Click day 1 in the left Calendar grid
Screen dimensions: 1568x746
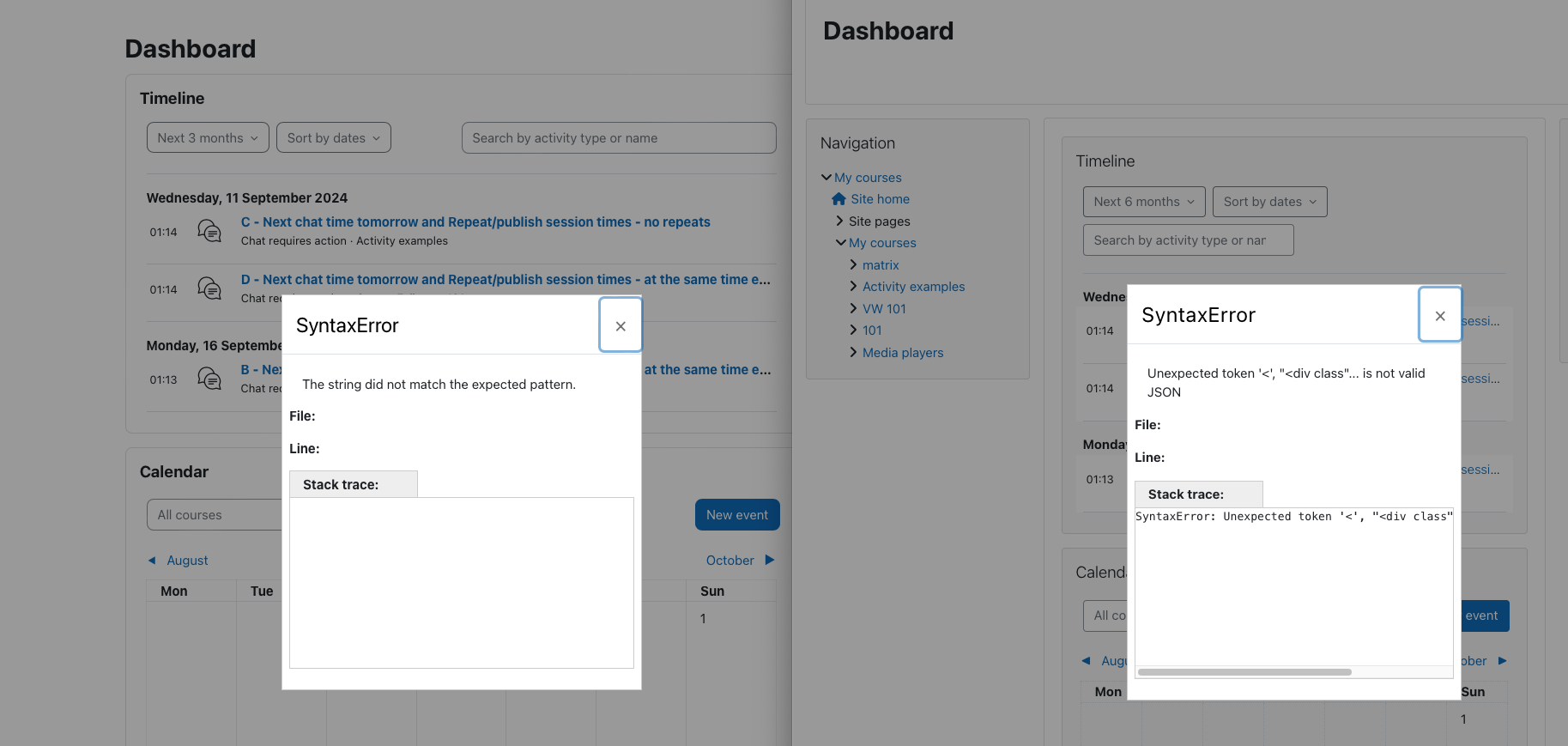pos(703,619)
